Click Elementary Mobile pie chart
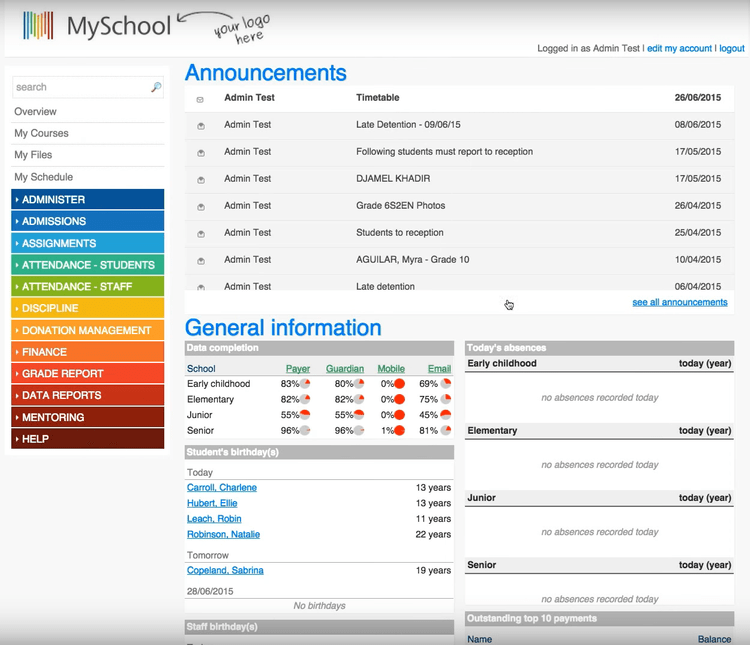 click(399, 399)
